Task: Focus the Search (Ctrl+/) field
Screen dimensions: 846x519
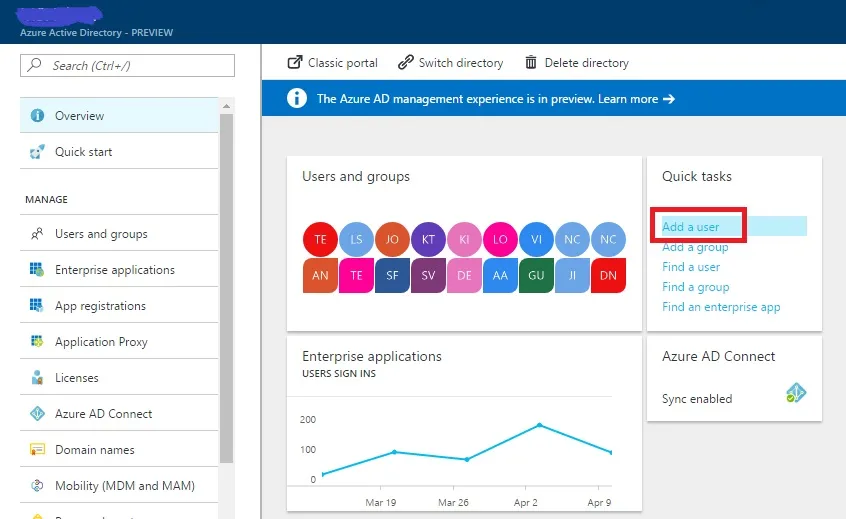Action: click(x=128, y=65)
